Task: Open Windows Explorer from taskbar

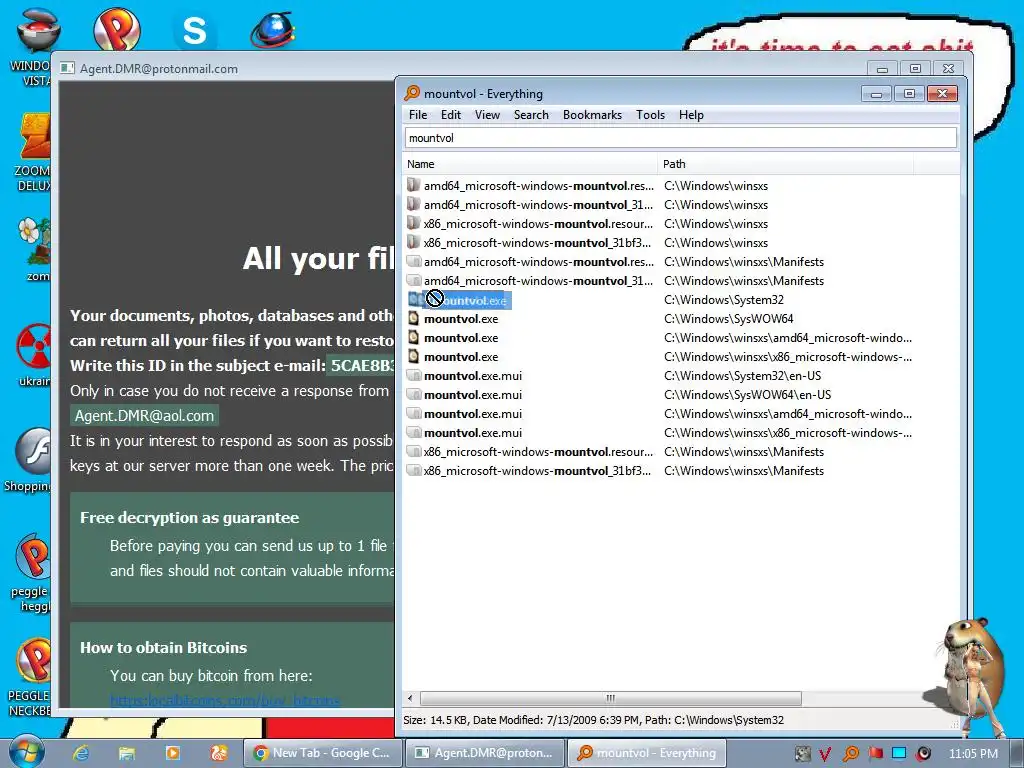Action: [127, 753]
